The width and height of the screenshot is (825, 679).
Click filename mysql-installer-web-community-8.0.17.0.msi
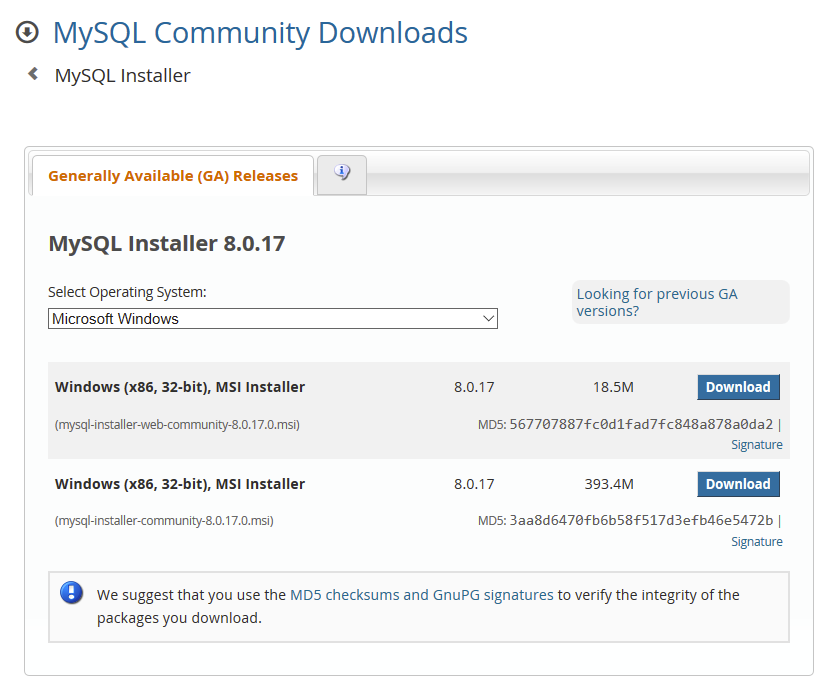177,424
